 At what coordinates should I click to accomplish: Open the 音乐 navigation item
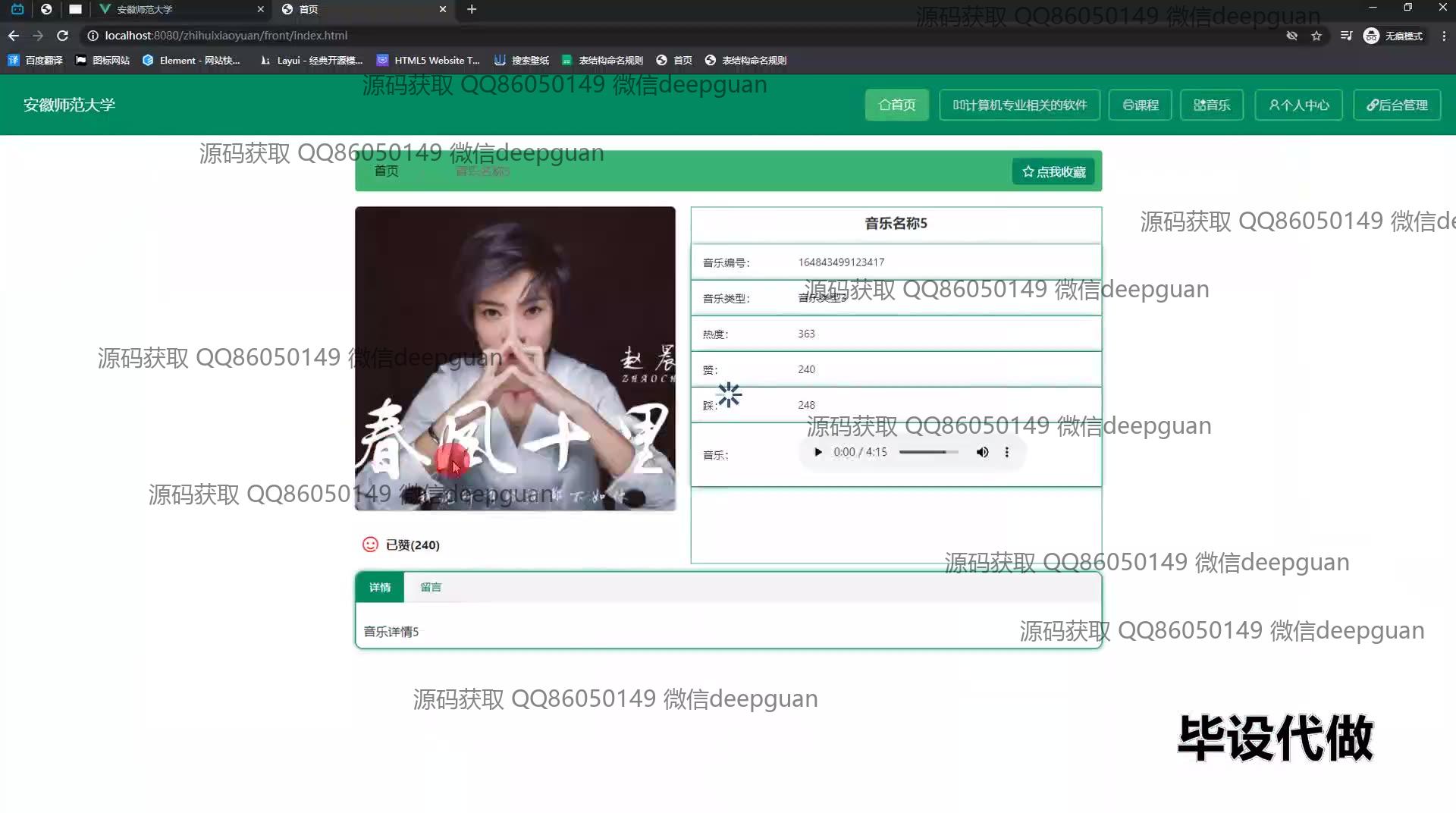pyautogui.click(x=1211, y=105)
